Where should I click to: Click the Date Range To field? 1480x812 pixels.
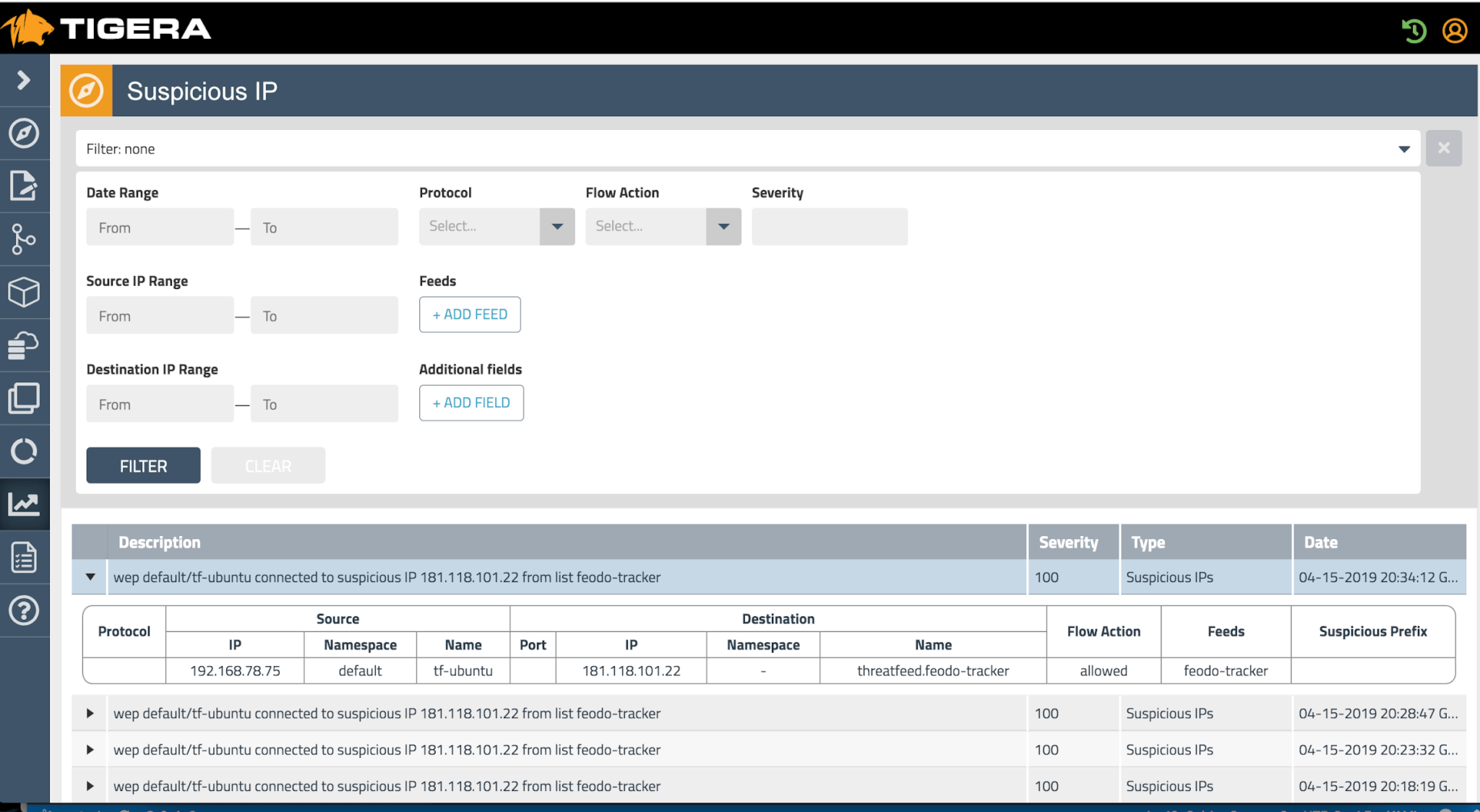click(x=324, y=227)
